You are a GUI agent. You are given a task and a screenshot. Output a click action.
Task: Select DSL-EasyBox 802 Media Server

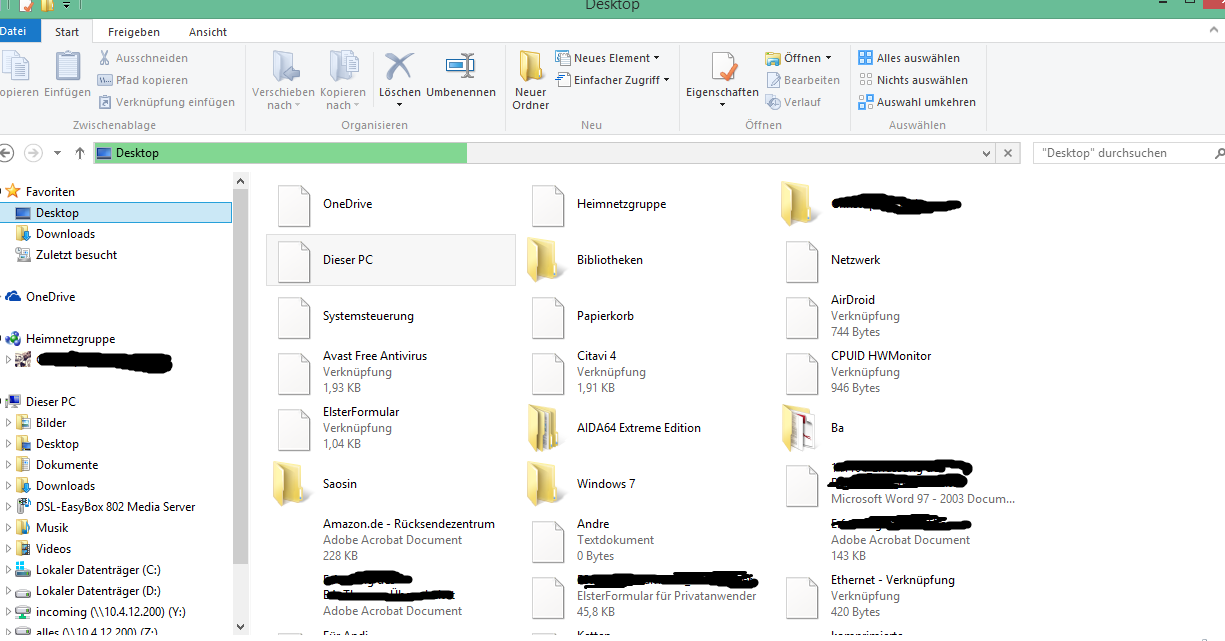[x=115, y=507]
